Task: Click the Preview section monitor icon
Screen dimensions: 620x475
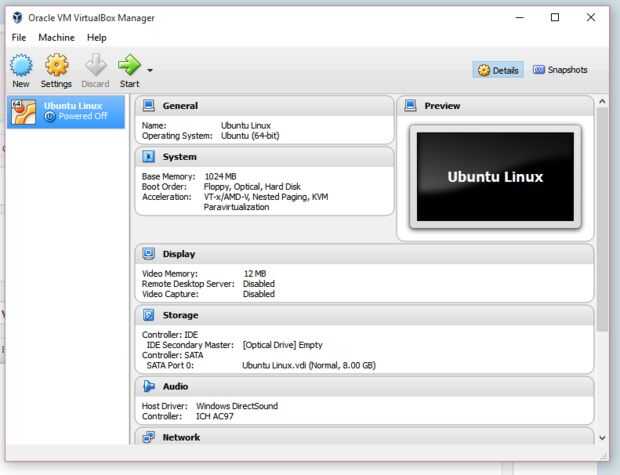Action: 410,106
